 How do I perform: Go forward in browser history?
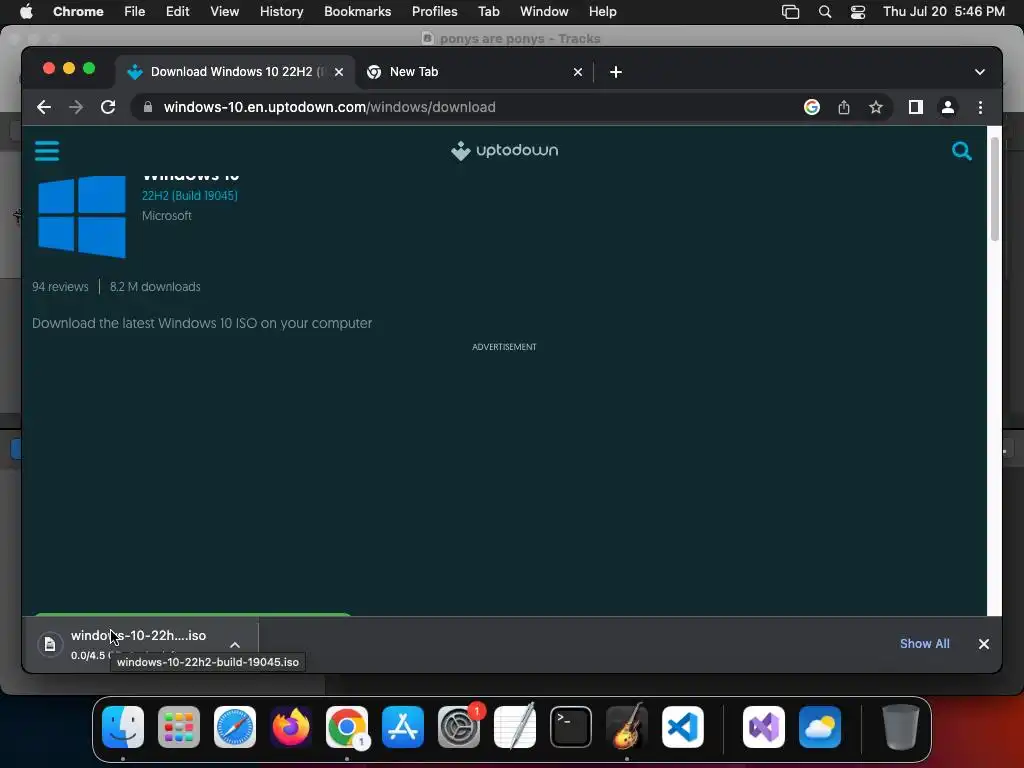(76, 107)
